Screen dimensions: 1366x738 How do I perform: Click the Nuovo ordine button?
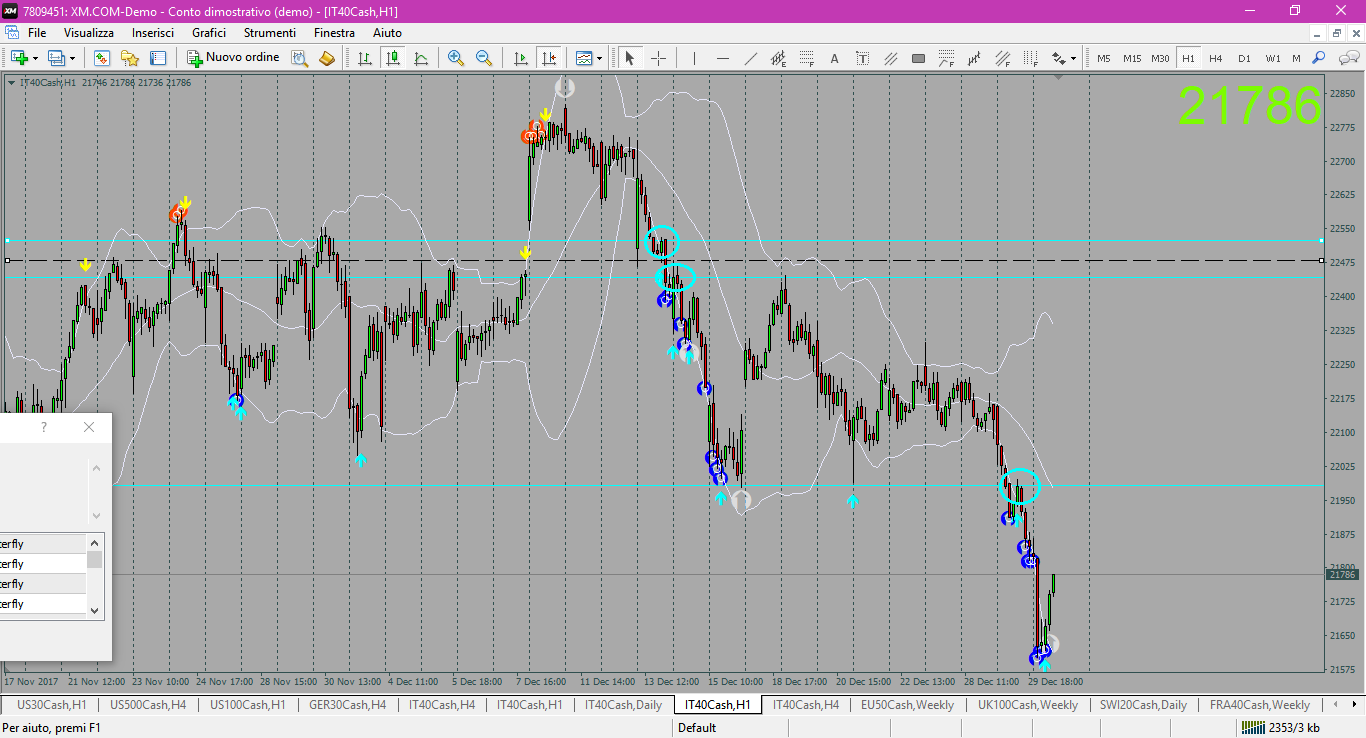tap(233, 58)
